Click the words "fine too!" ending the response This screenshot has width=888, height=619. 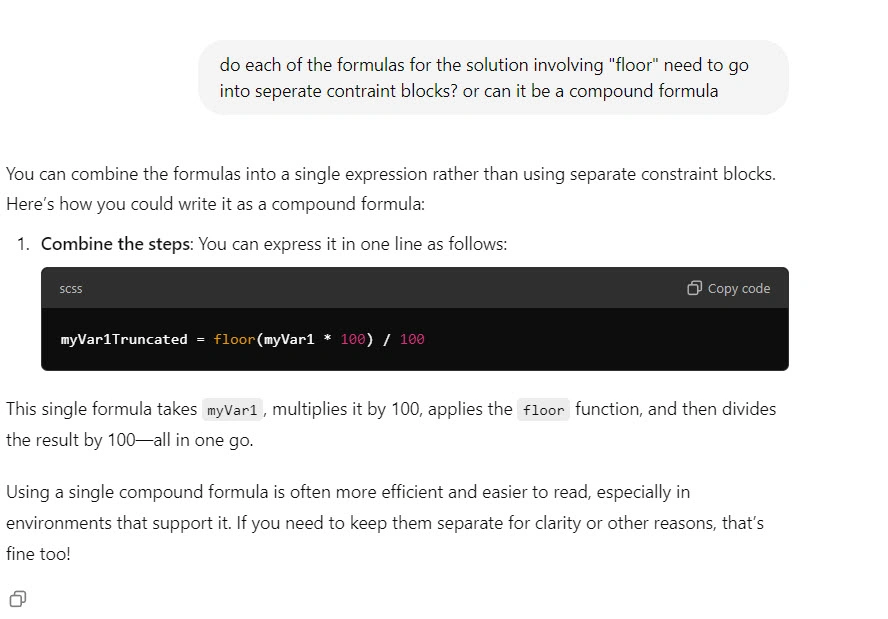pyautogui.click(x=38, y=552)
